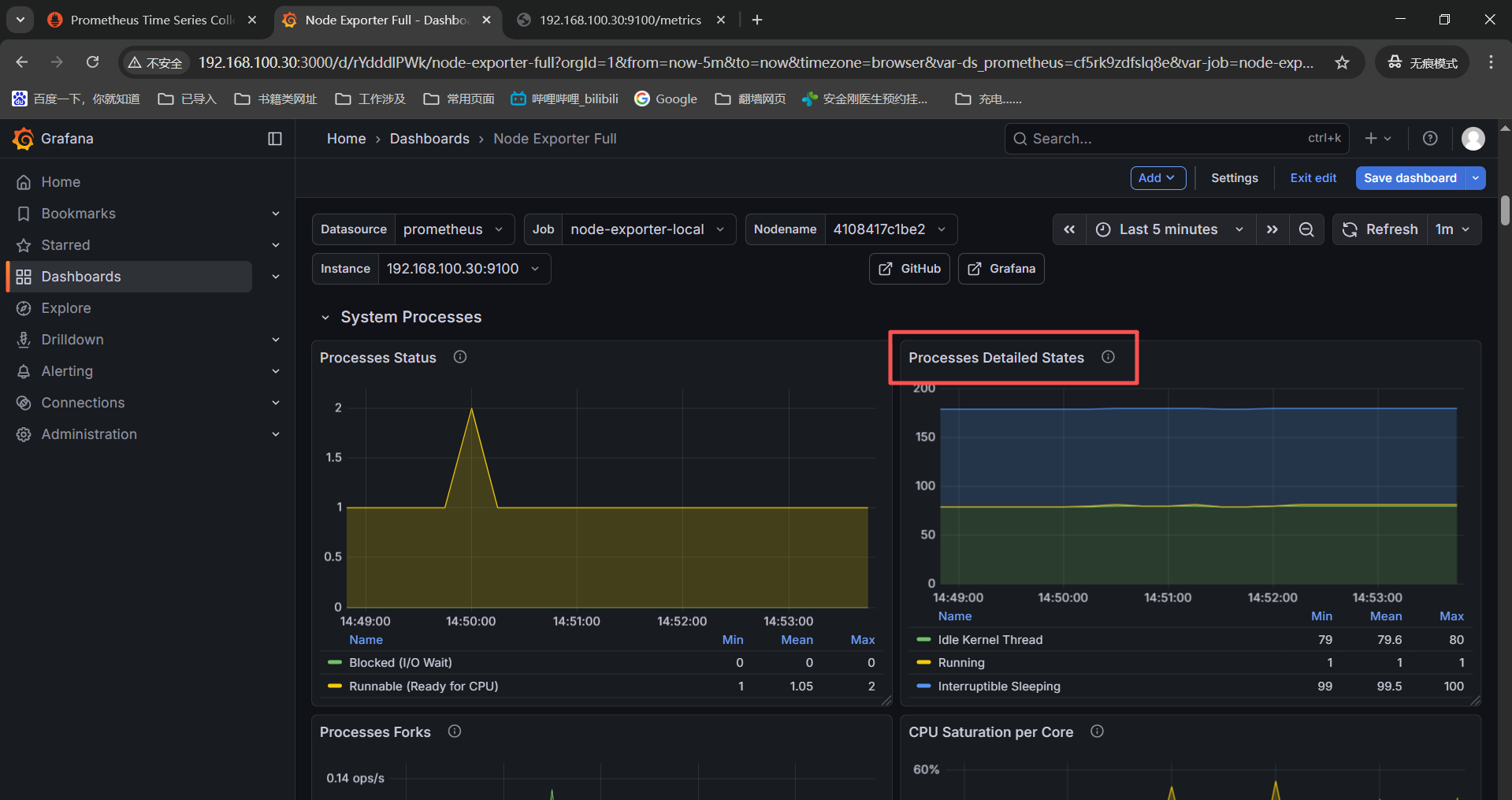Toggle Blocked (I/O Wait) series in legend
This screenshot has height=800, width=1512.
400,663
